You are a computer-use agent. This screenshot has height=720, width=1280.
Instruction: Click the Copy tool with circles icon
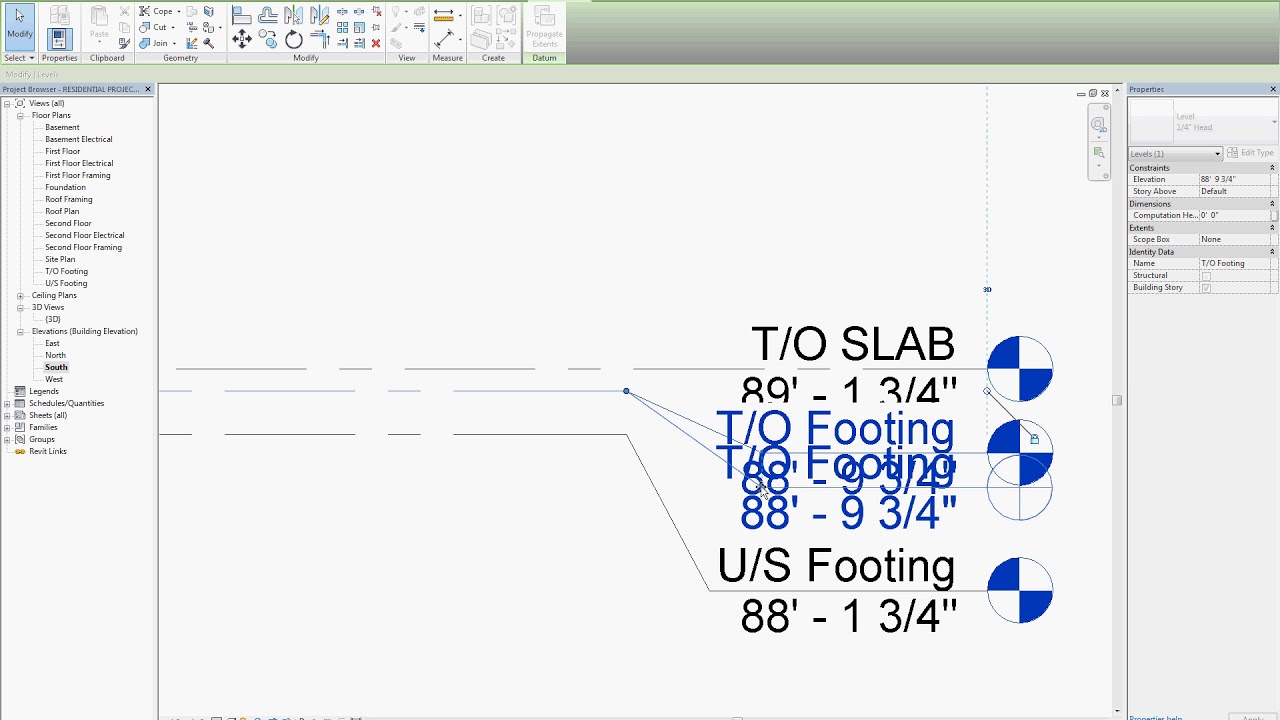pos(267,38)
